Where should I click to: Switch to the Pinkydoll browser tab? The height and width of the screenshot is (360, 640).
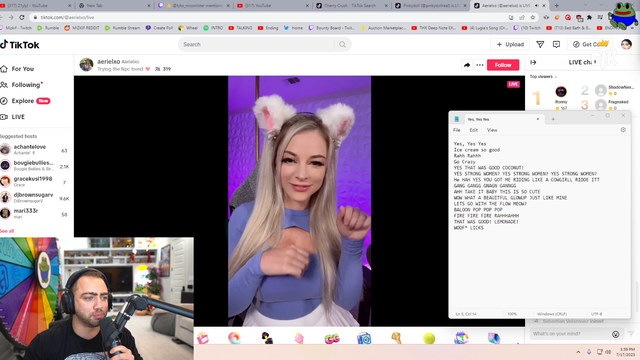(x=429, y=6)
